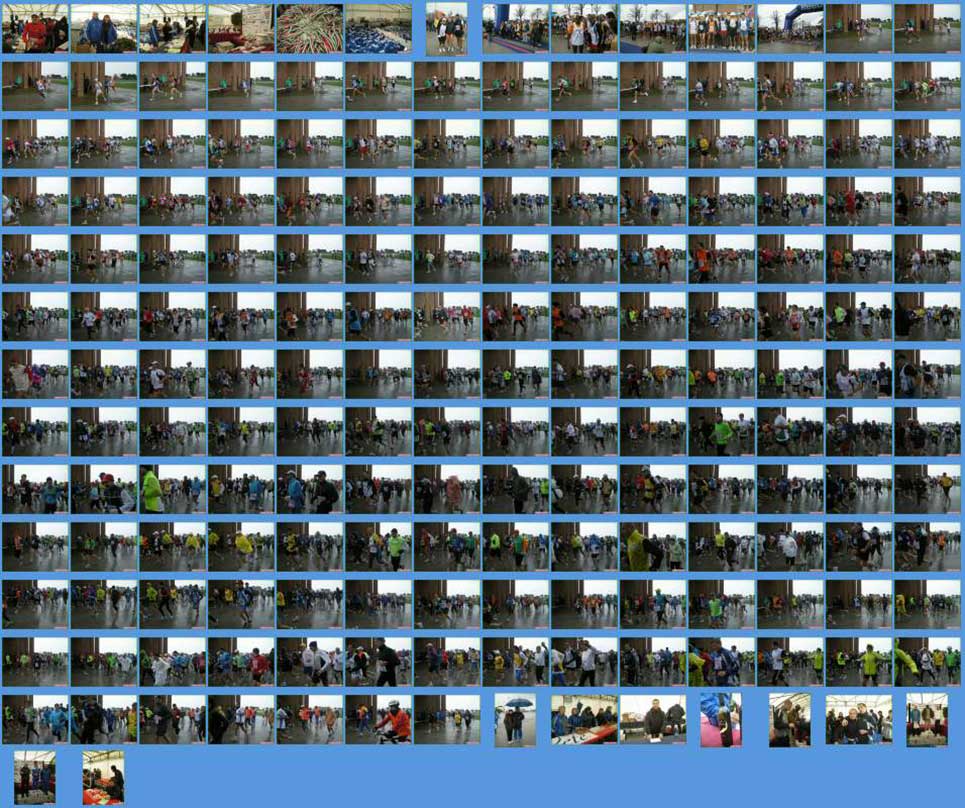Open lineup of runners in white vests photo

(x=722, y=28)
